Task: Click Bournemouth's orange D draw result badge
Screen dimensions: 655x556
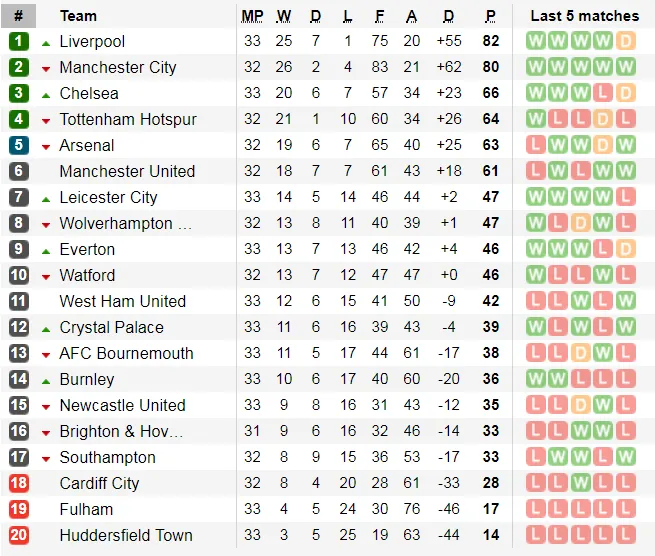Action: (581, 354)
